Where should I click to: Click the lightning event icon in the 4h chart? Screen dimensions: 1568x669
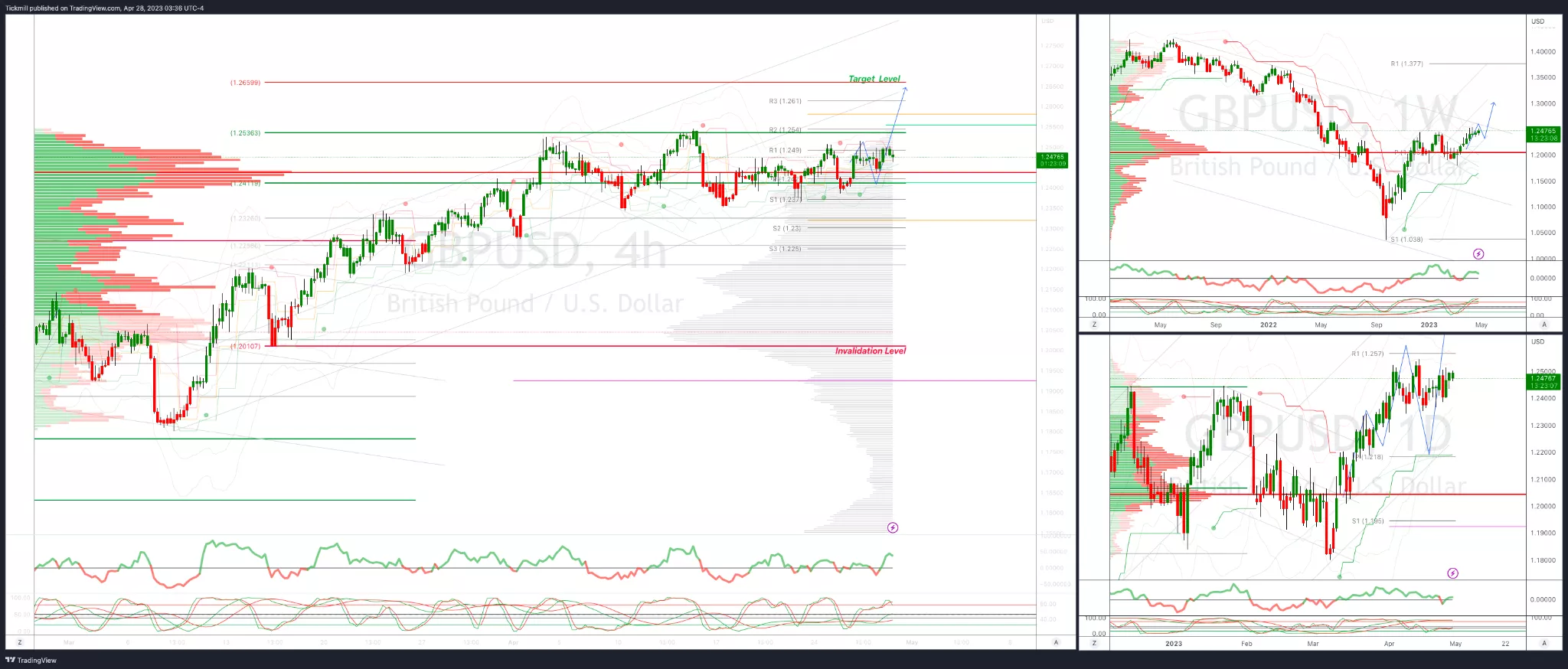892,527
